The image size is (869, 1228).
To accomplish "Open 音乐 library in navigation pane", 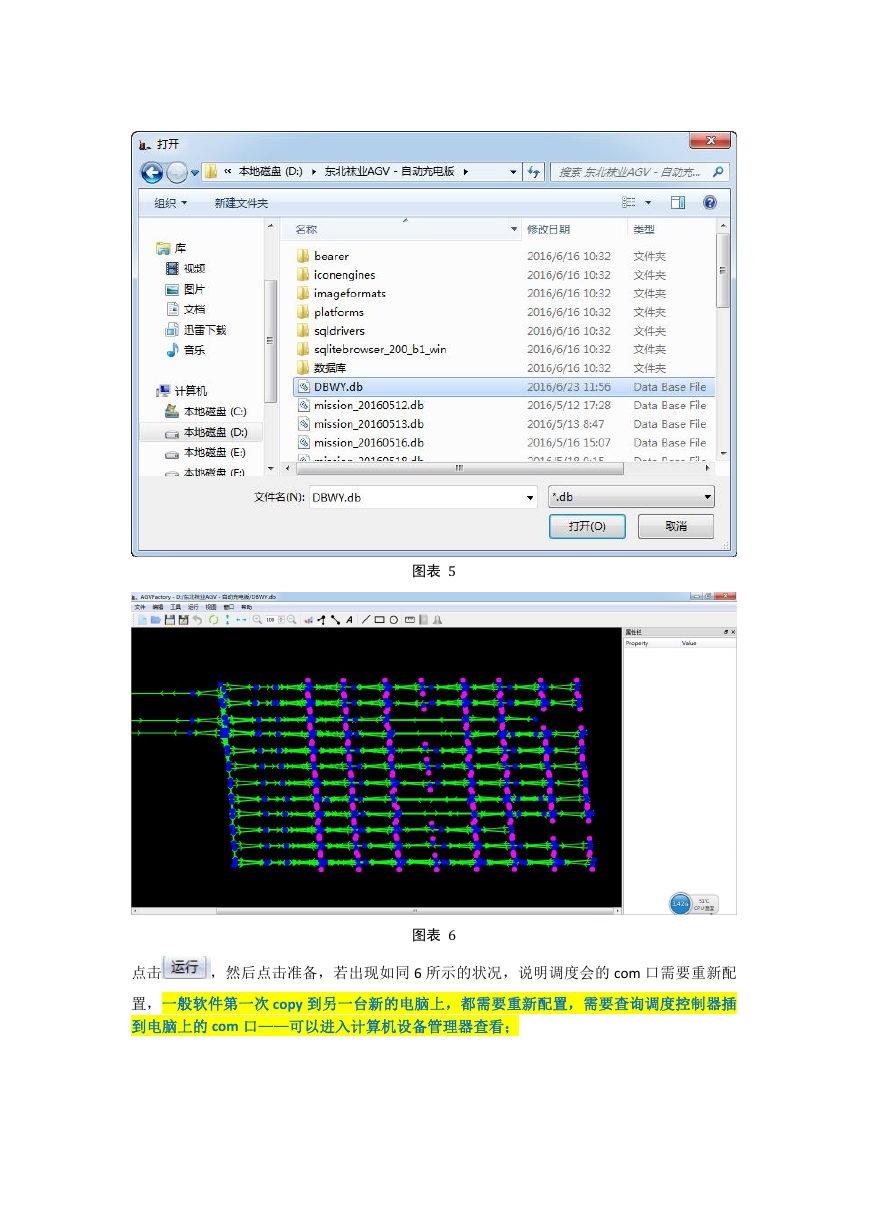I will (186, 350).
